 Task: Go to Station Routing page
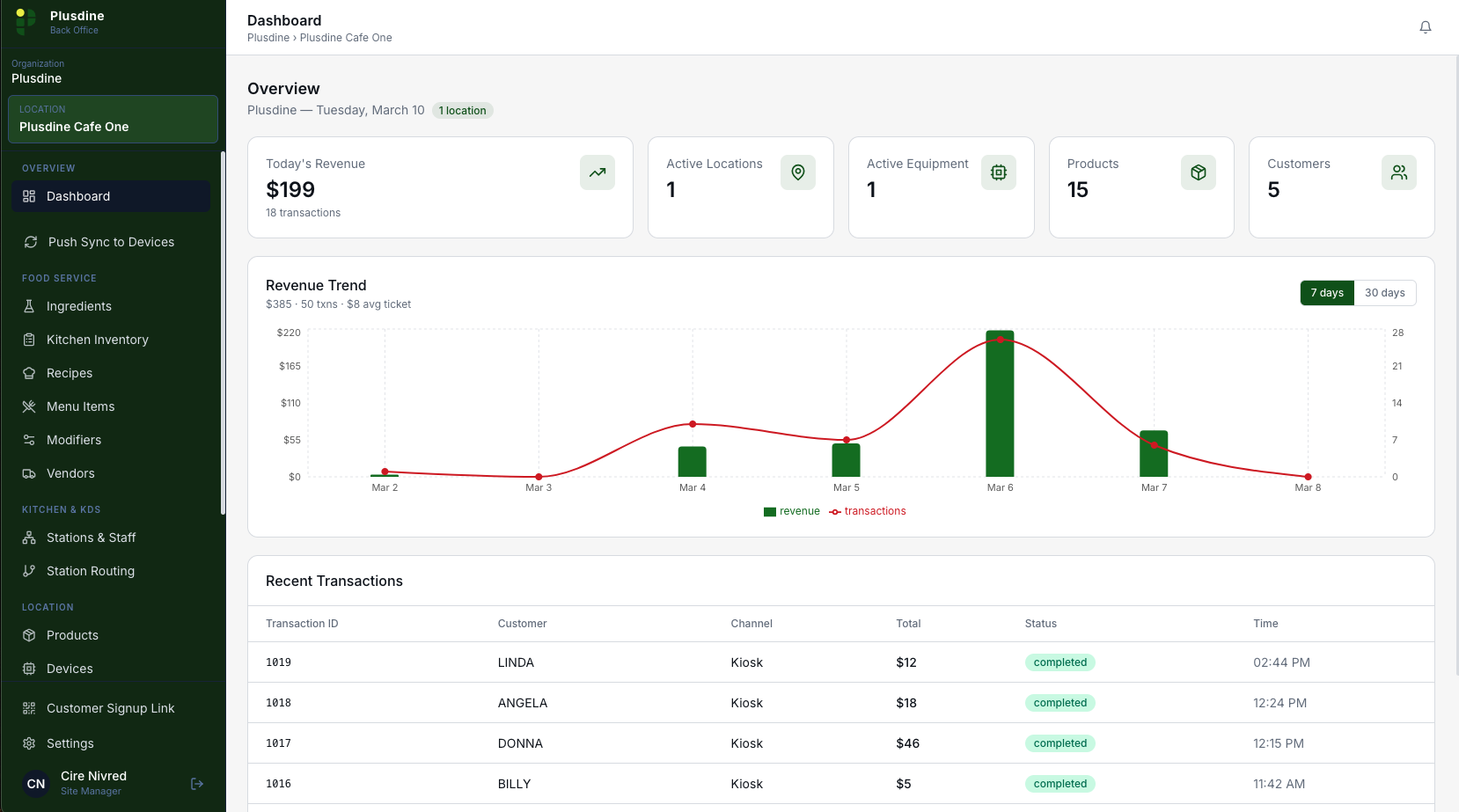[90, 571]
